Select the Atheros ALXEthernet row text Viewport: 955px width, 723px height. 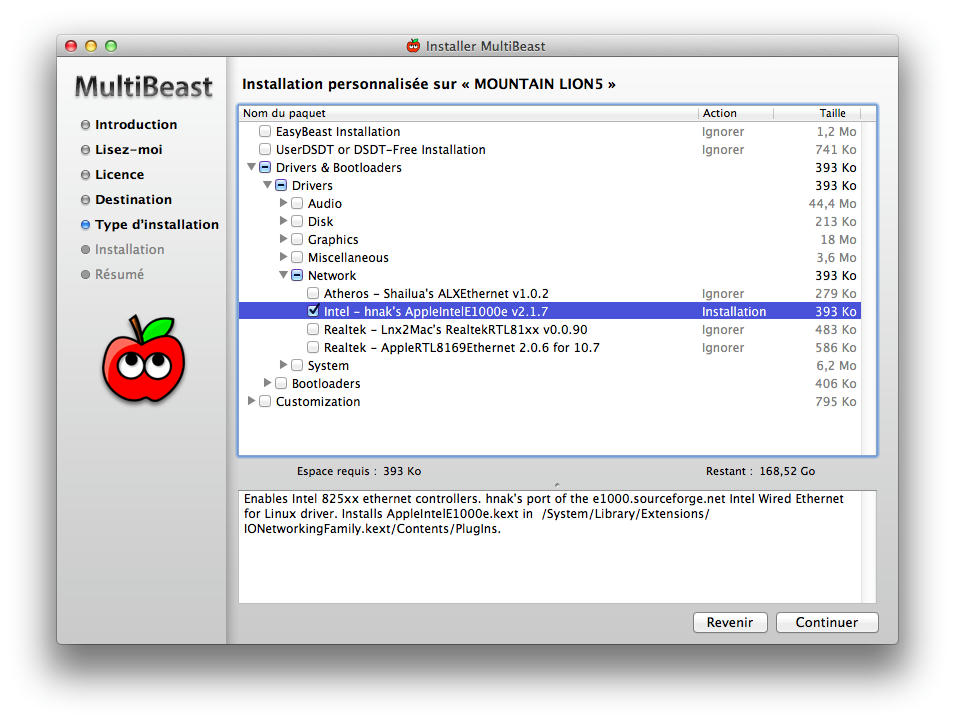point(436,294)
